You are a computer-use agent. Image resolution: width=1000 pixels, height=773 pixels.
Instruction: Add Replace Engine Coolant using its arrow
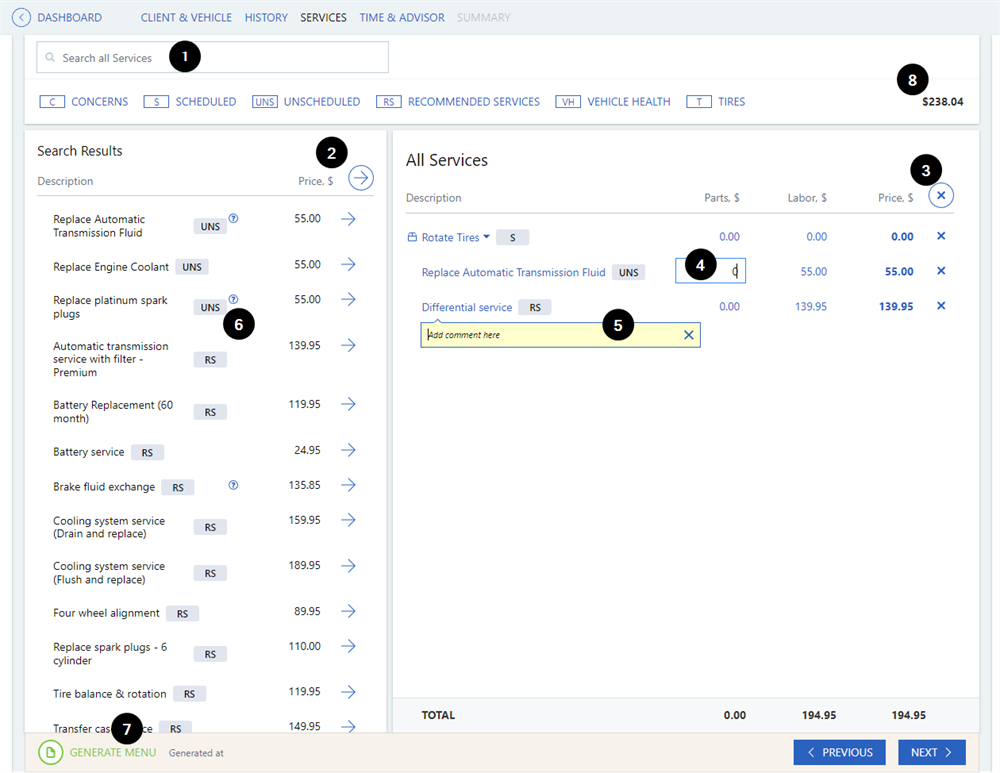[x=348, y=265]
